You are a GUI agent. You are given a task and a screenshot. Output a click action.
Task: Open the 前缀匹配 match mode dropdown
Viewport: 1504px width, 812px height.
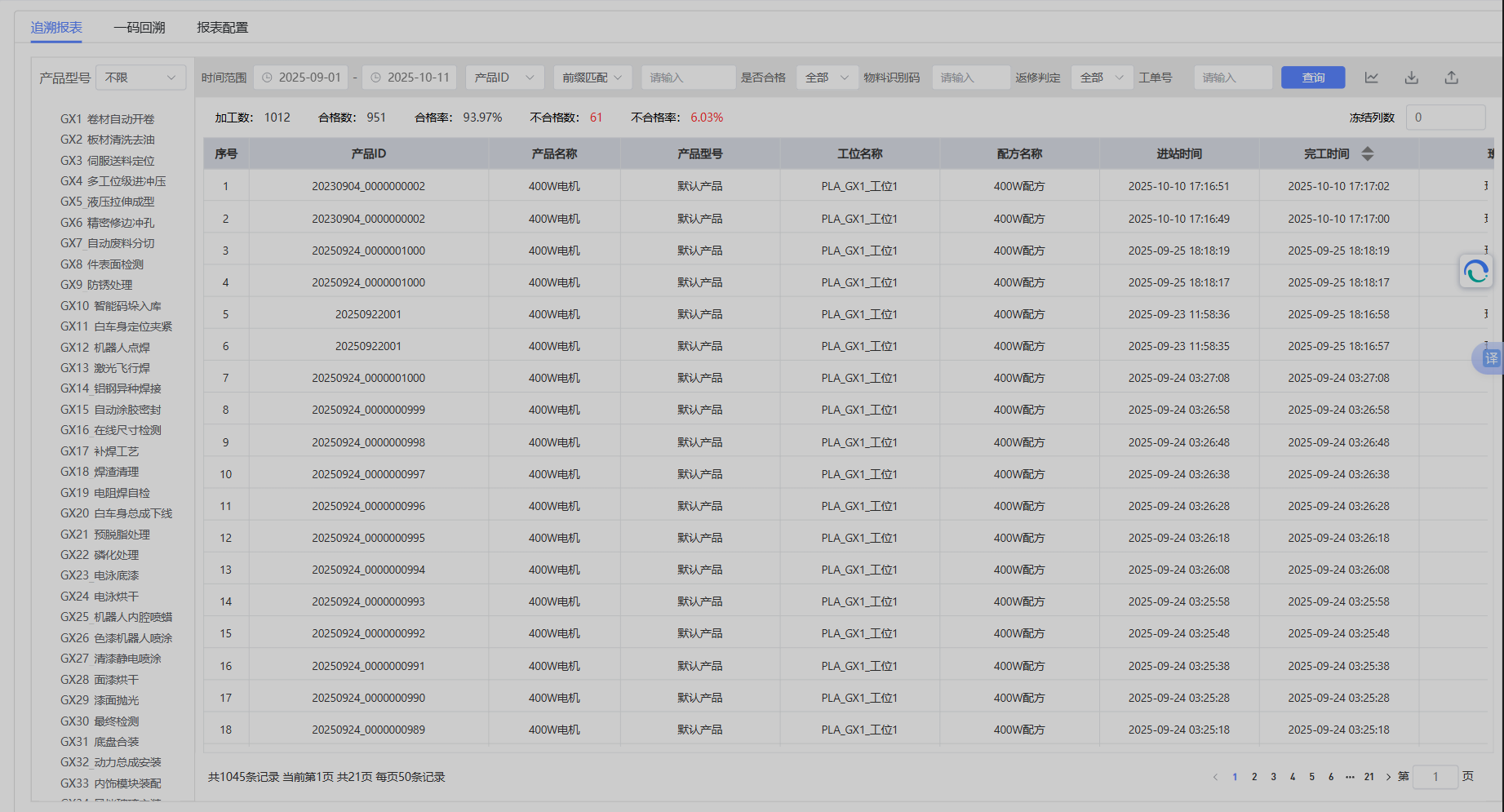[592, 78]
